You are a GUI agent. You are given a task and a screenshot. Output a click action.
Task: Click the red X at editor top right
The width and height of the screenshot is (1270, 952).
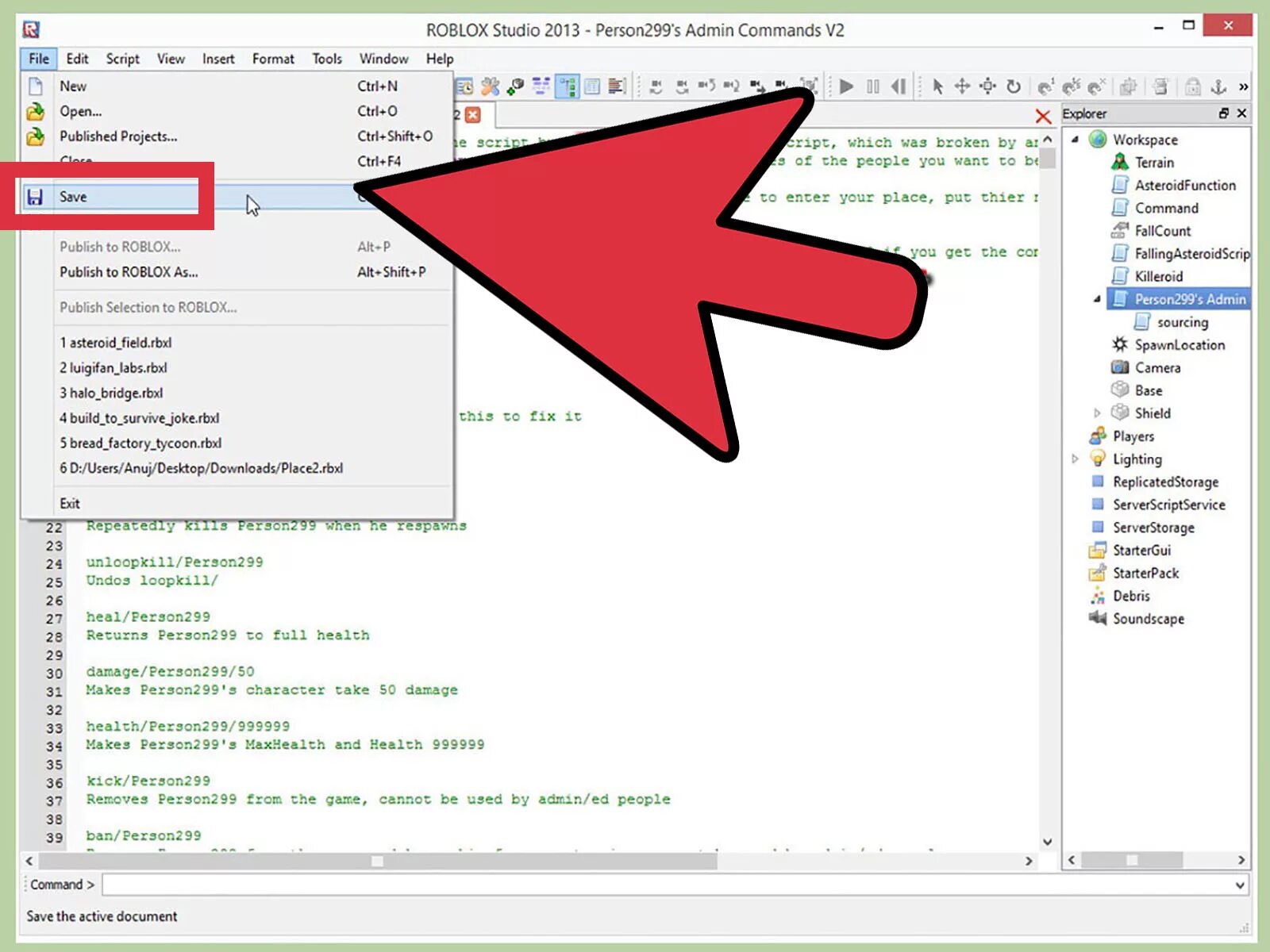click(1043, 117)
